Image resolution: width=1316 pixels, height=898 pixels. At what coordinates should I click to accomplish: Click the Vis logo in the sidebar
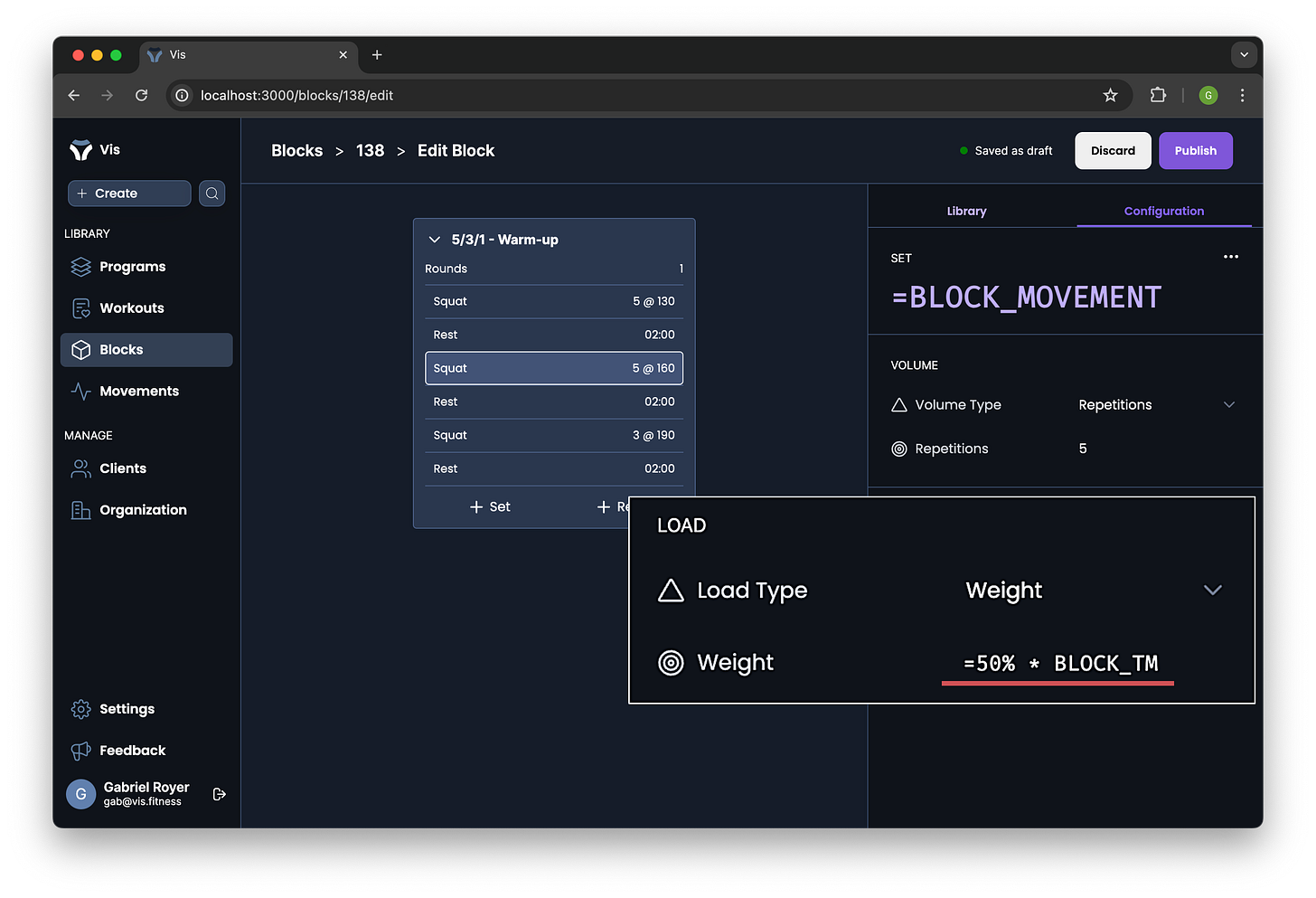click(x=81, y=150)
